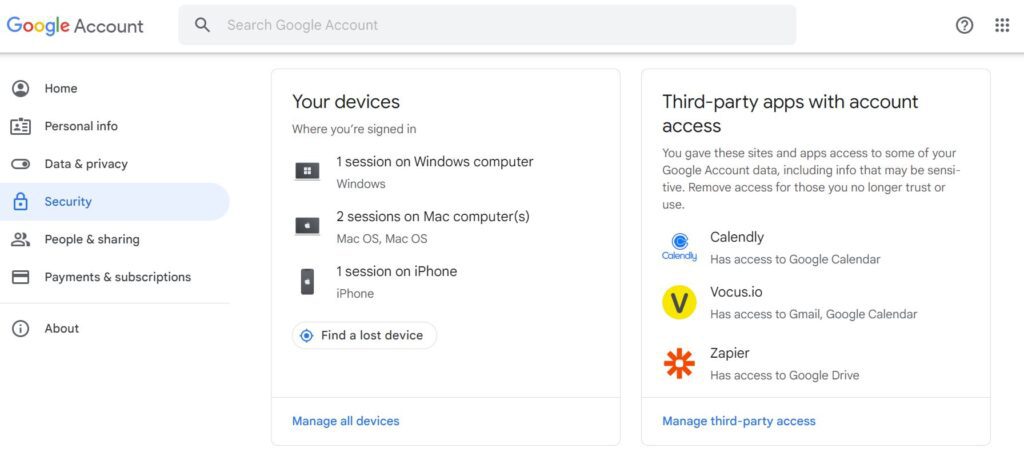Click the Mac computer device icon
1024x460 pixels.
(307, 226)
